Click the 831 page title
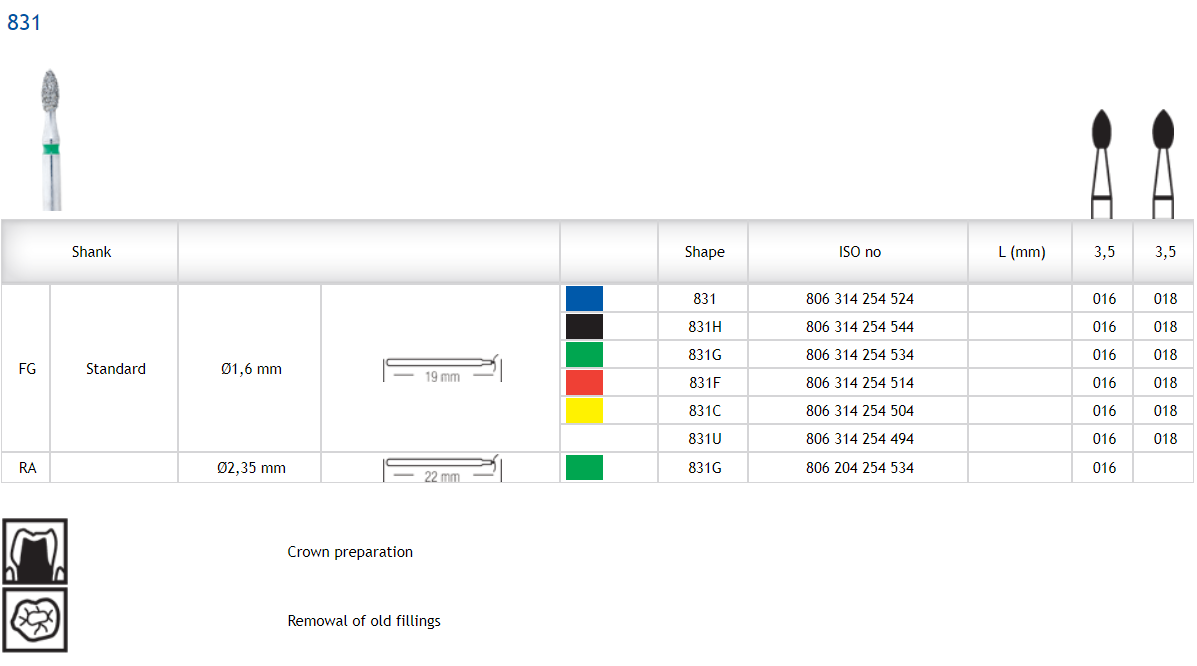The width and height of the screenshot is (1197, 666). pyautogui.click(x=24, y=23)
